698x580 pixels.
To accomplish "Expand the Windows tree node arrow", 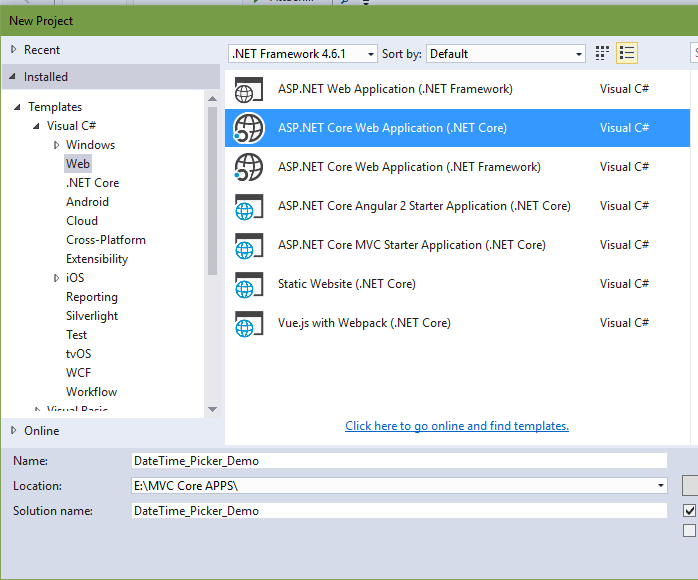I will (56, 145).
